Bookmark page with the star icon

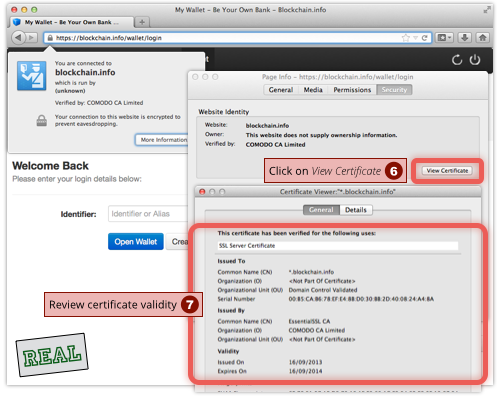[406, 38]
